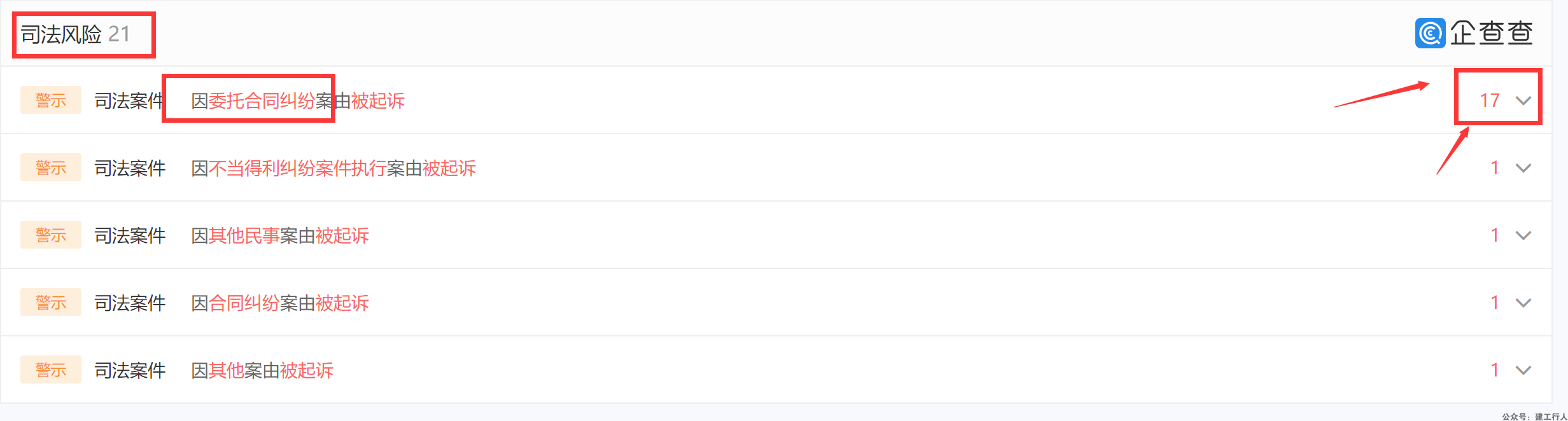Expand the 不当得利纠纷案件执行 row chevron
Viewport: 1568px width, 421px height.
click(x=1523, y=168)
